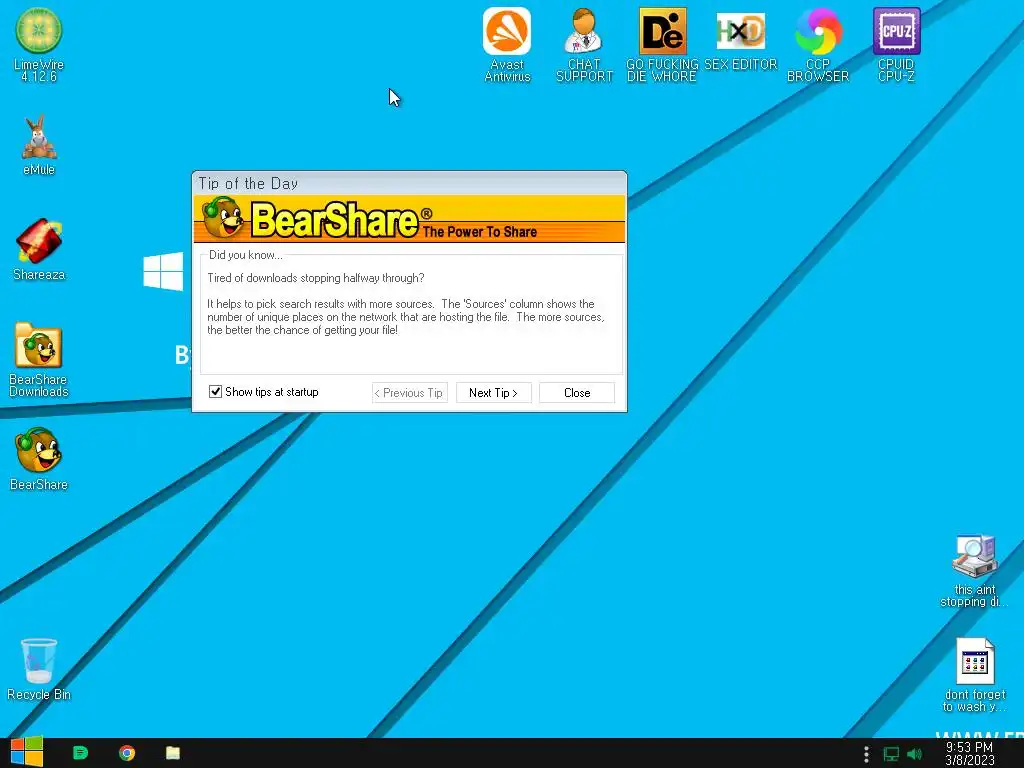This screenshot has height=768, width=1024.
Task: Open the green chat app in taskbar
Action: click(80, 753)
